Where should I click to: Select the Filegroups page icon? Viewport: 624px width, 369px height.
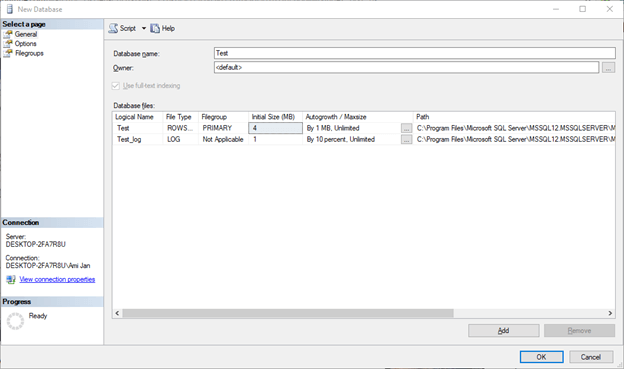(x=8, y=53)
